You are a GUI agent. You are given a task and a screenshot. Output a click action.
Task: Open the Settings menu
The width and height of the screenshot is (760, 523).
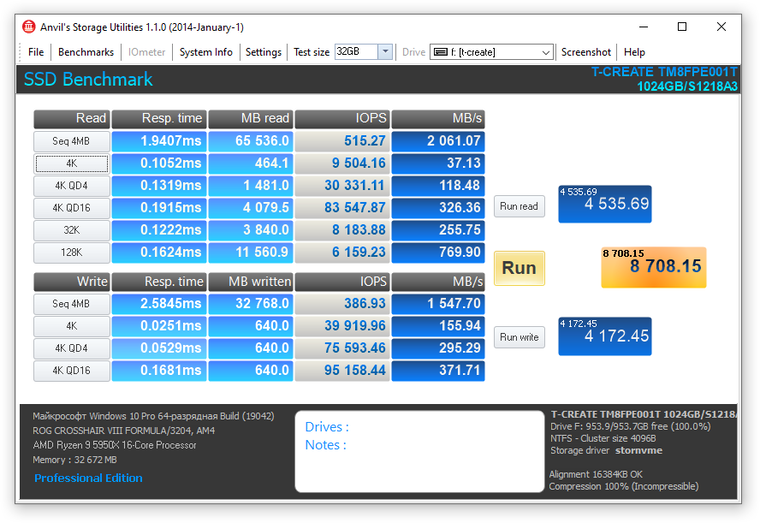pyautogui.click(x=263, y=52)
